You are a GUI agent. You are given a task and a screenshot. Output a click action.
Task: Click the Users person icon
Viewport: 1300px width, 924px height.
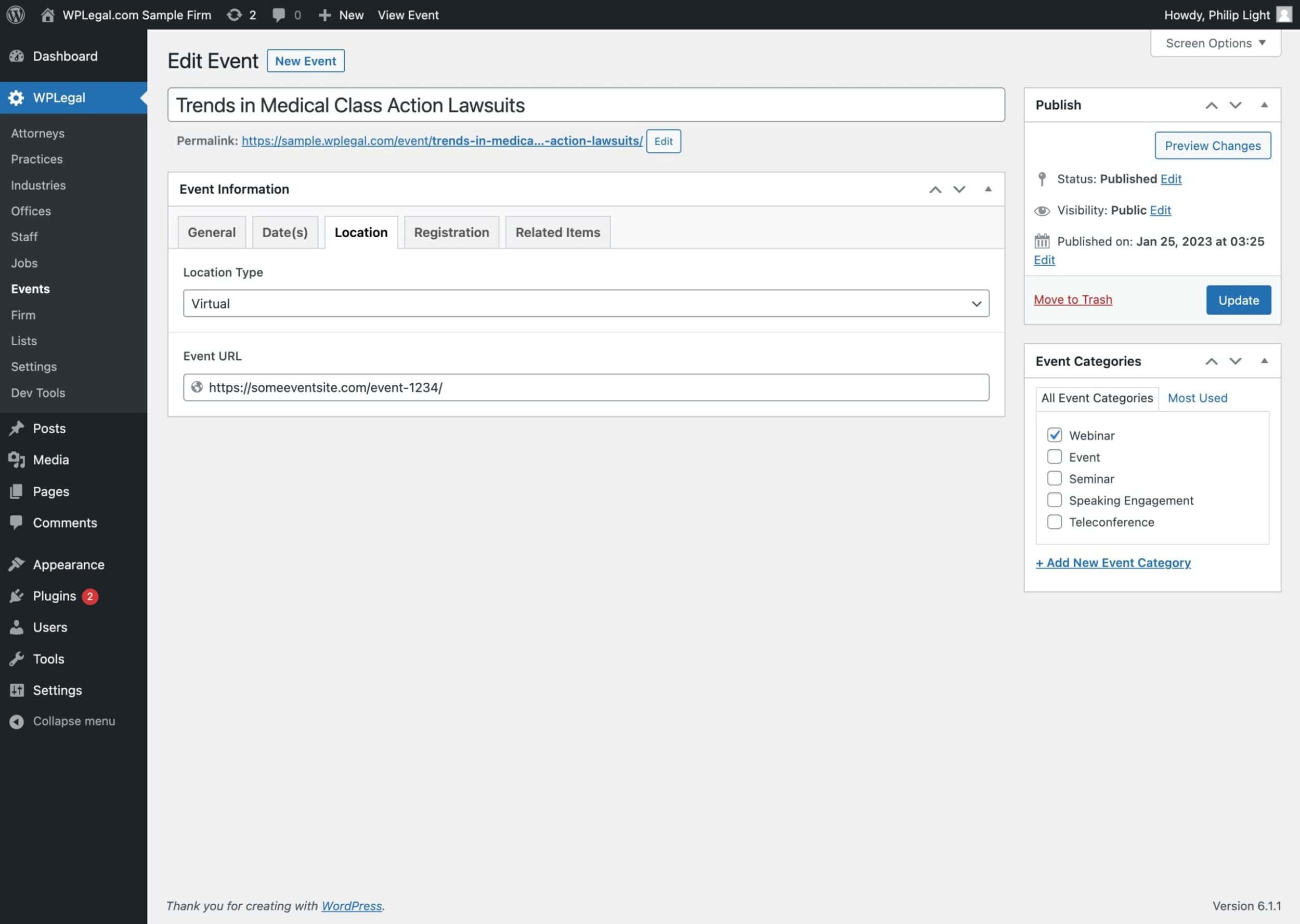[17, 627]
